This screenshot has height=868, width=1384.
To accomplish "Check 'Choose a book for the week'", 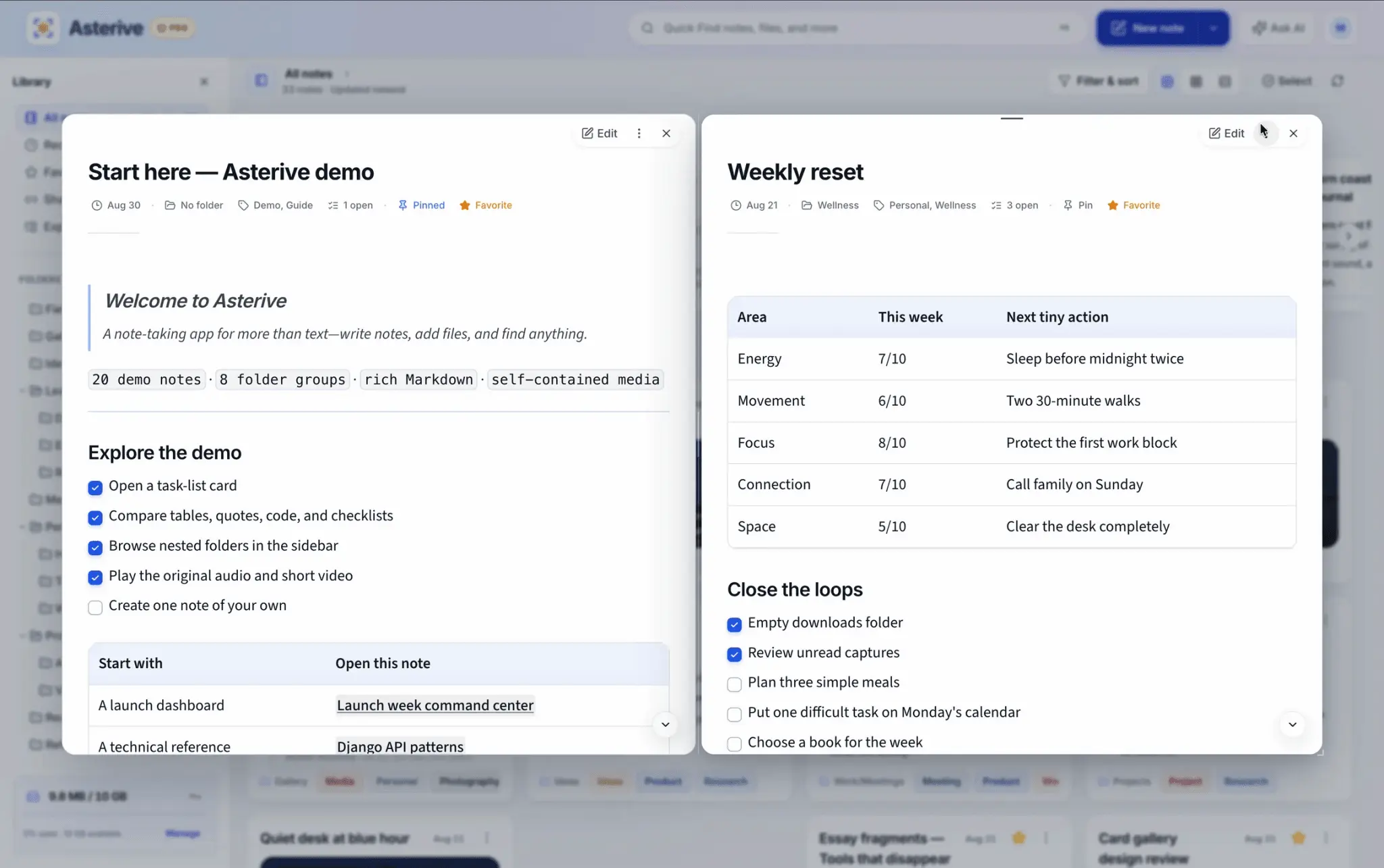I will click(x=735, y=744).
